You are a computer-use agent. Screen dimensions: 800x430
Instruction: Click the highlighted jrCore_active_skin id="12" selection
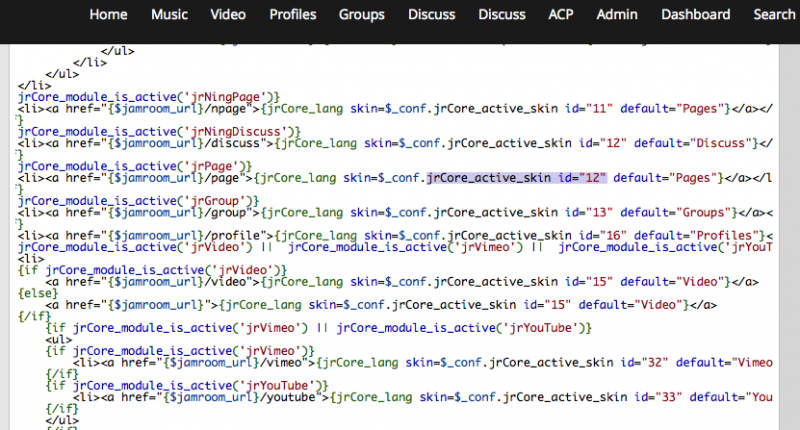point(516,178)
